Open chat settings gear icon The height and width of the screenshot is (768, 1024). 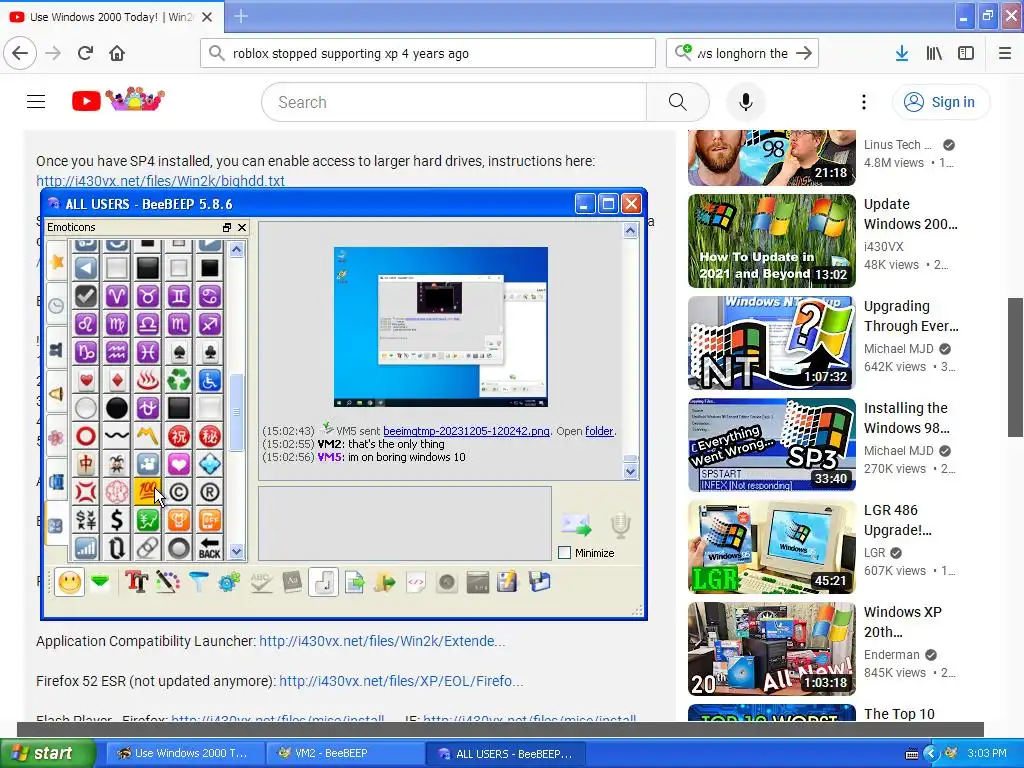tap(229, 582)
